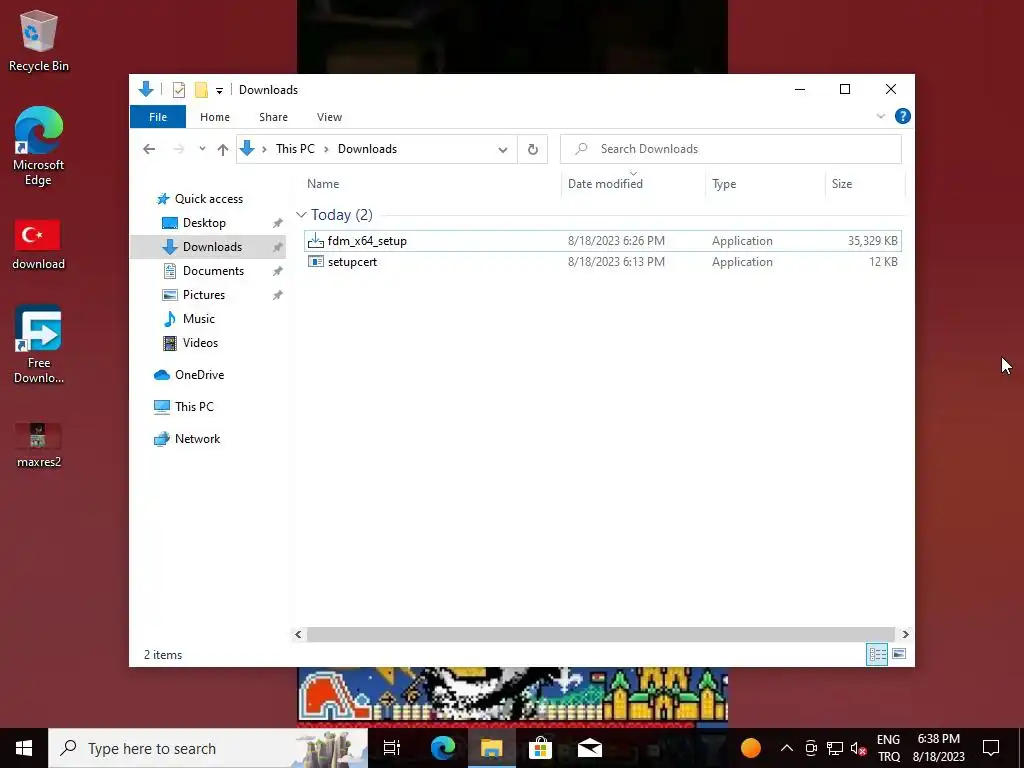Click the scroll left arrow
The width and height of the screenshot is (1024, 768).
tap(298, 634)
